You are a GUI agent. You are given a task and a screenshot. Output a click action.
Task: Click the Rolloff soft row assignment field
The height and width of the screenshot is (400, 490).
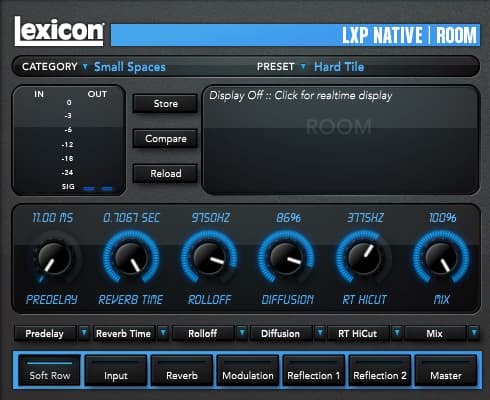click(x=203, y=333)
